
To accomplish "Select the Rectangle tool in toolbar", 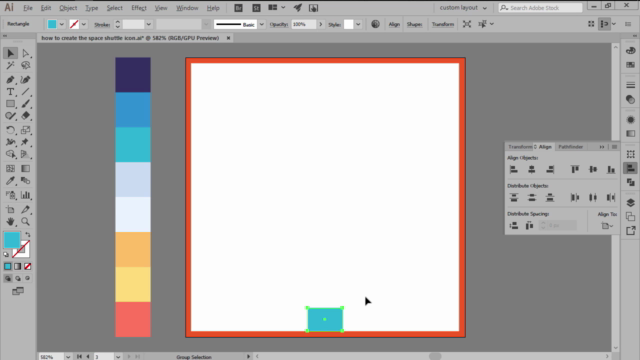I will (x=10, y=104).
